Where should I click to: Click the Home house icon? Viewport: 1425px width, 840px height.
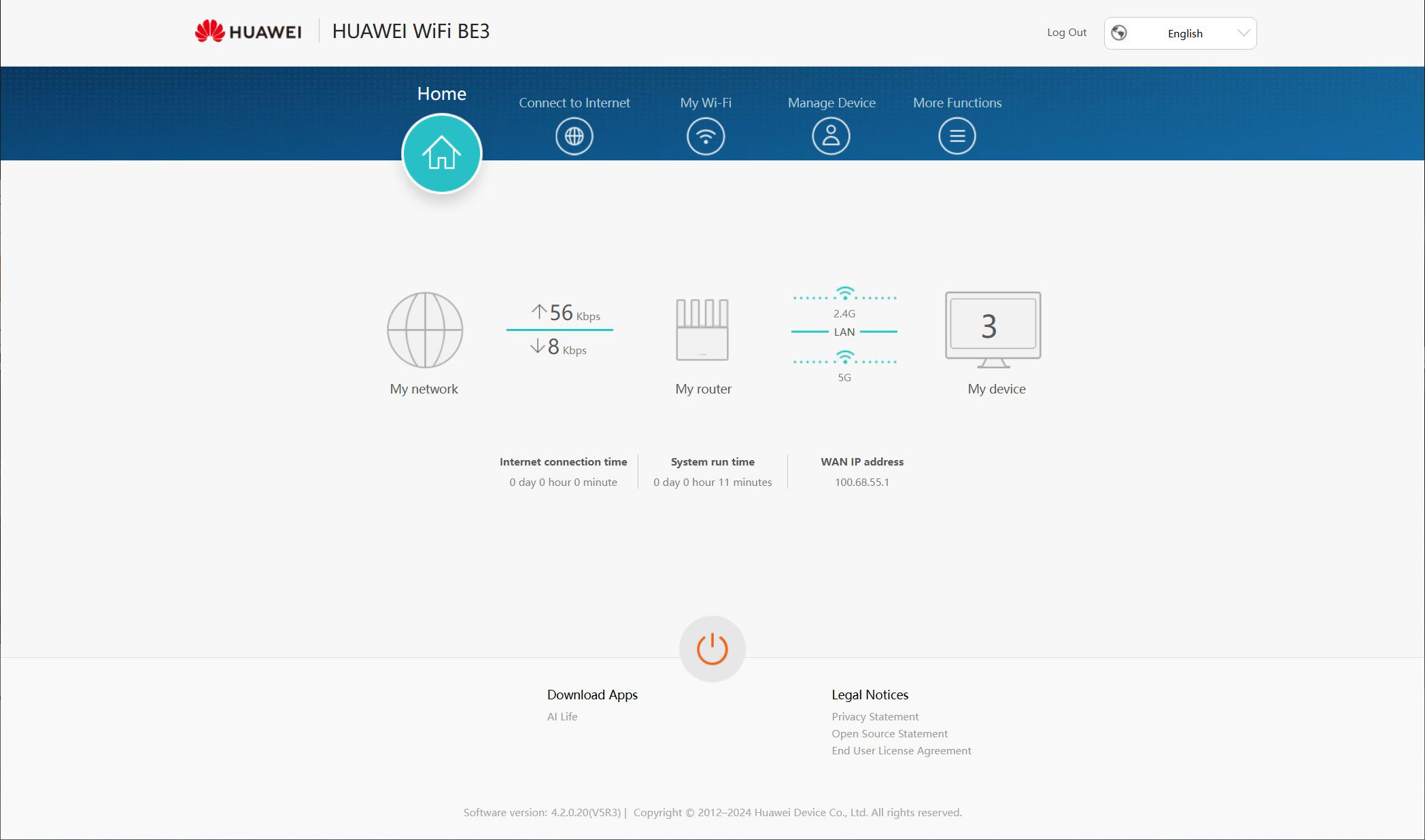[x=442, y=154]
